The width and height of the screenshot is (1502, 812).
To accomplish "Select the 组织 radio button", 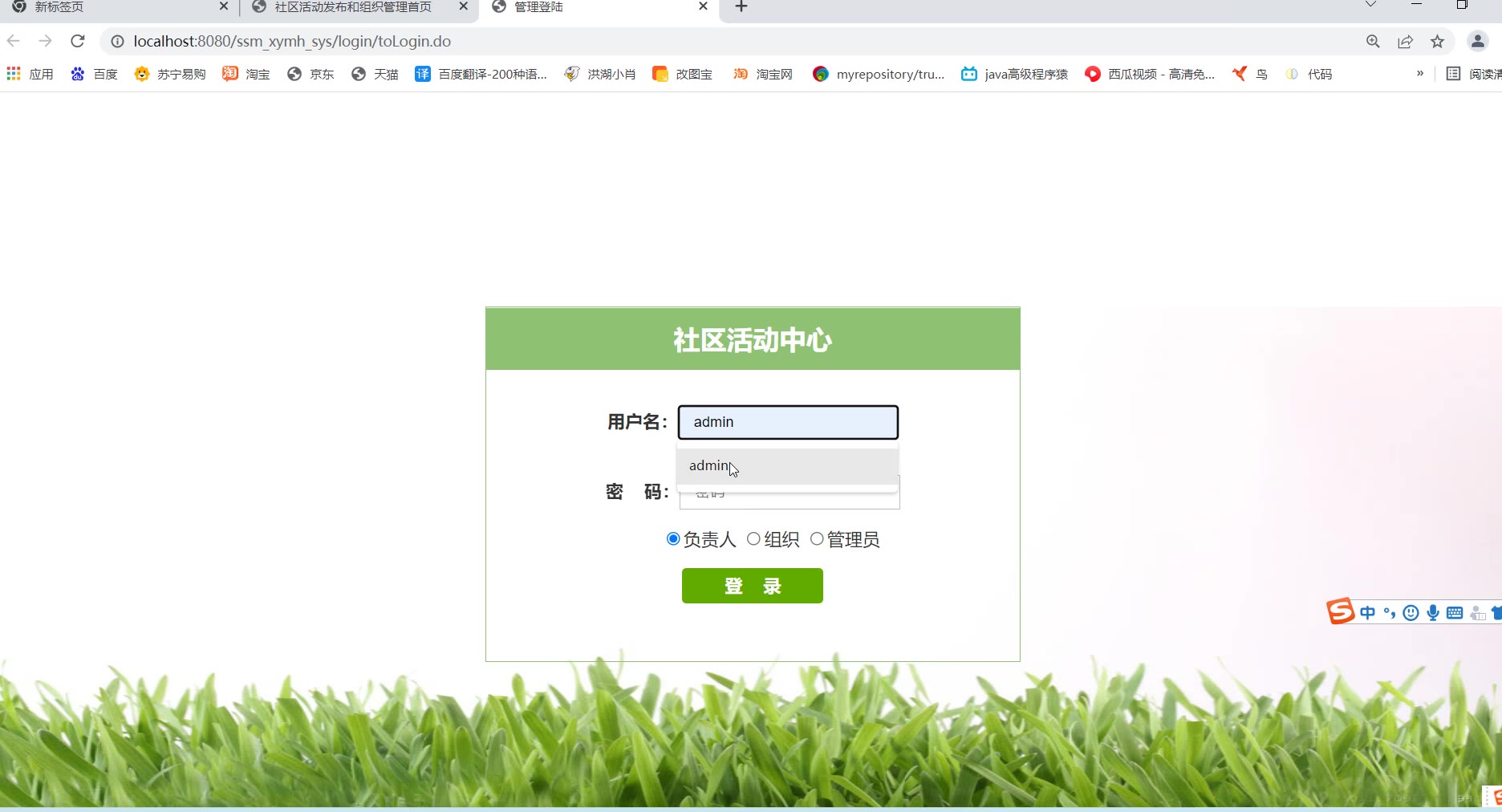I will pyautogui.click(x=753, y=538).
